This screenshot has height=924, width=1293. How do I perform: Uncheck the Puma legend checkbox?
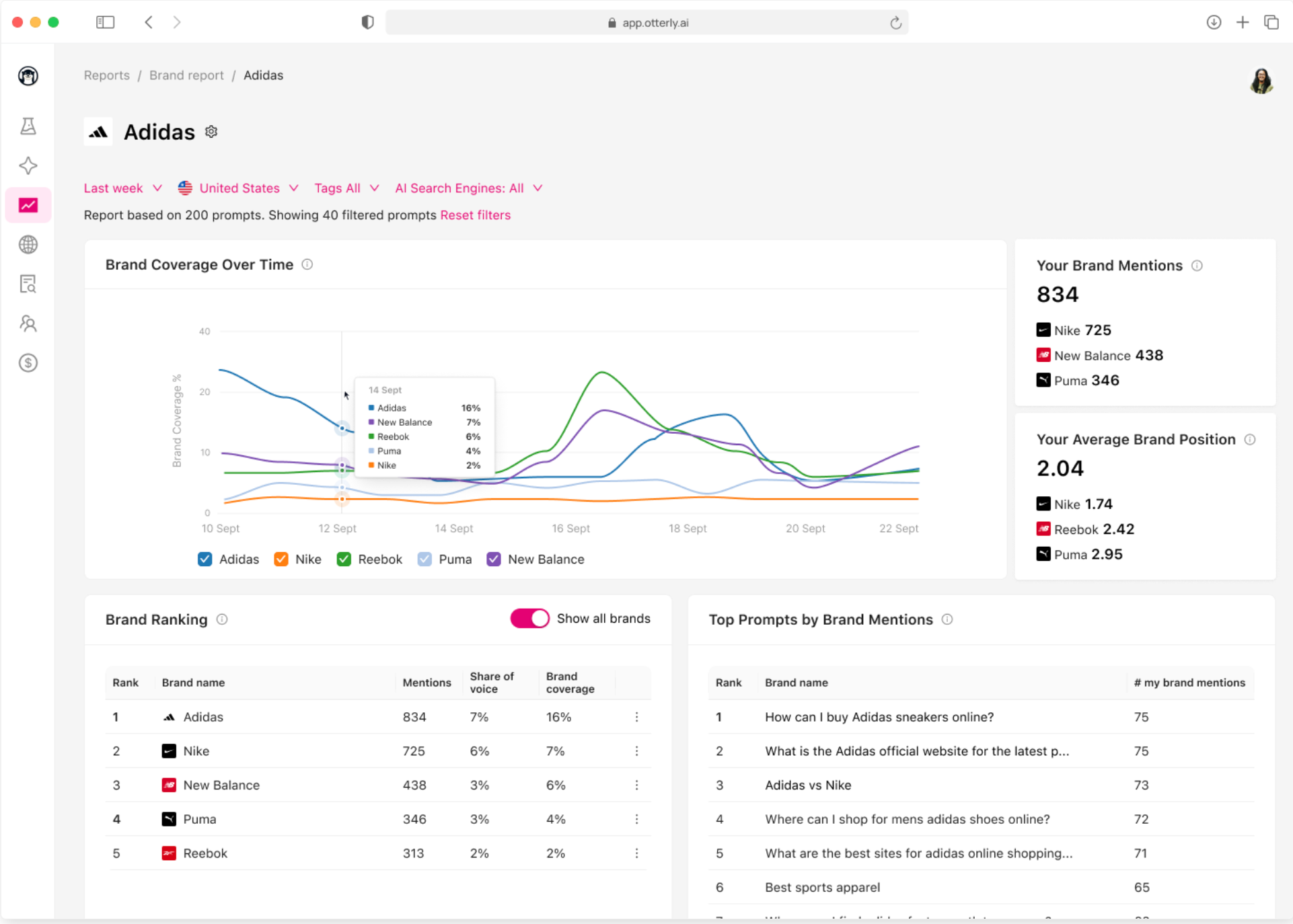(x=424, y=559)
